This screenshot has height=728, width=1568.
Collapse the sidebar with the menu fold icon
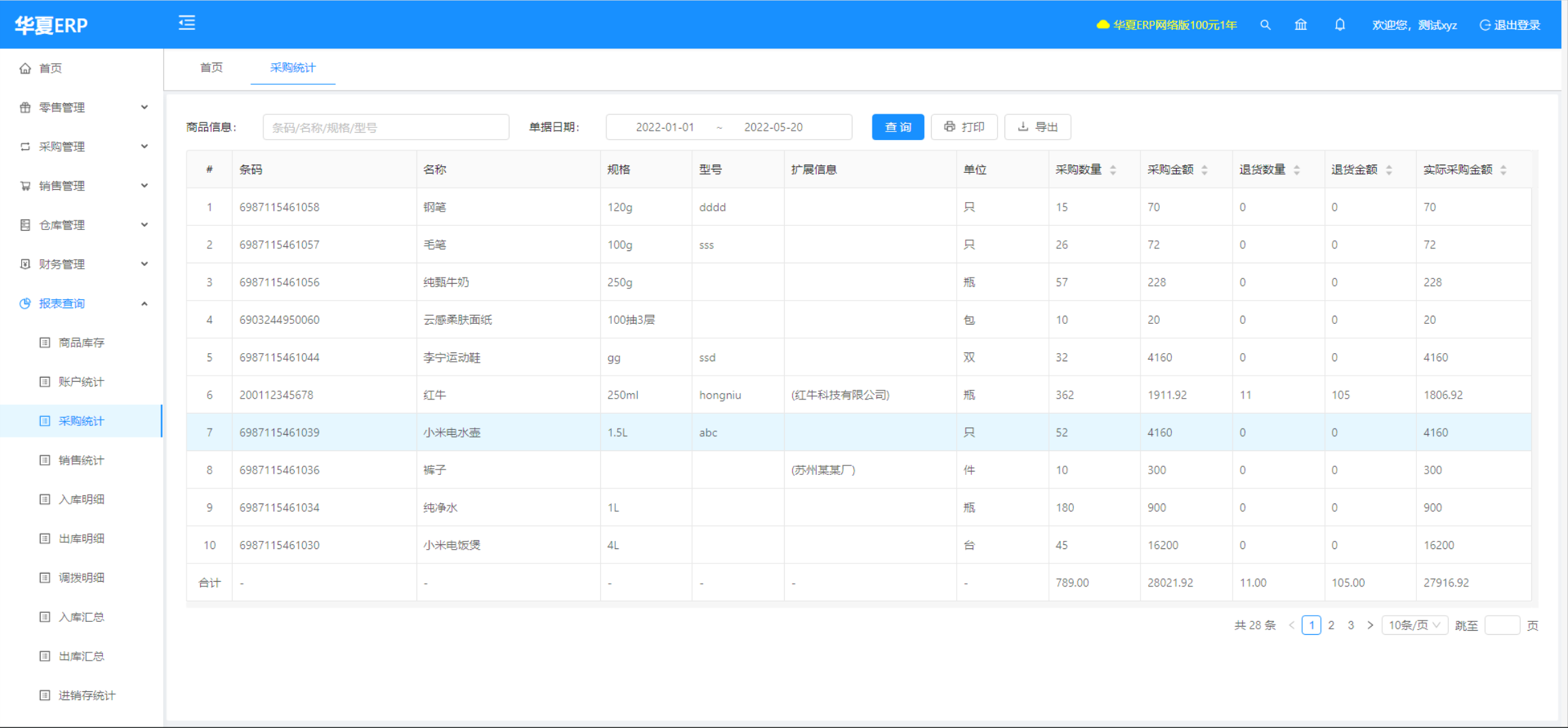click(x=187, y=24)
